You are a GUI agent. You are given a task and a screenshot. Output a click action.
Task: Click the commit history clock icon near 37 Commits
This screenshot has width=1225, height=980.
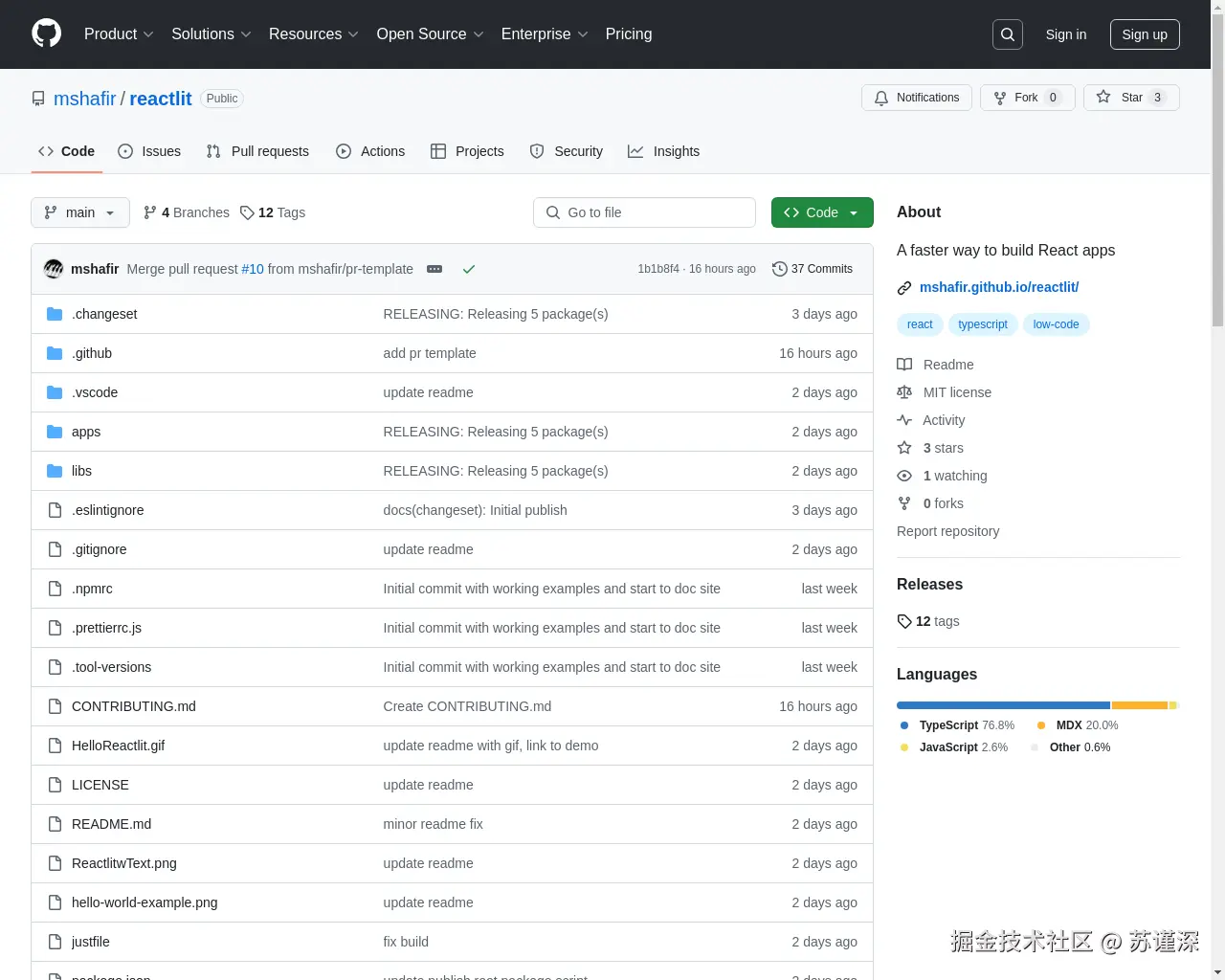[x=778, y=269]
